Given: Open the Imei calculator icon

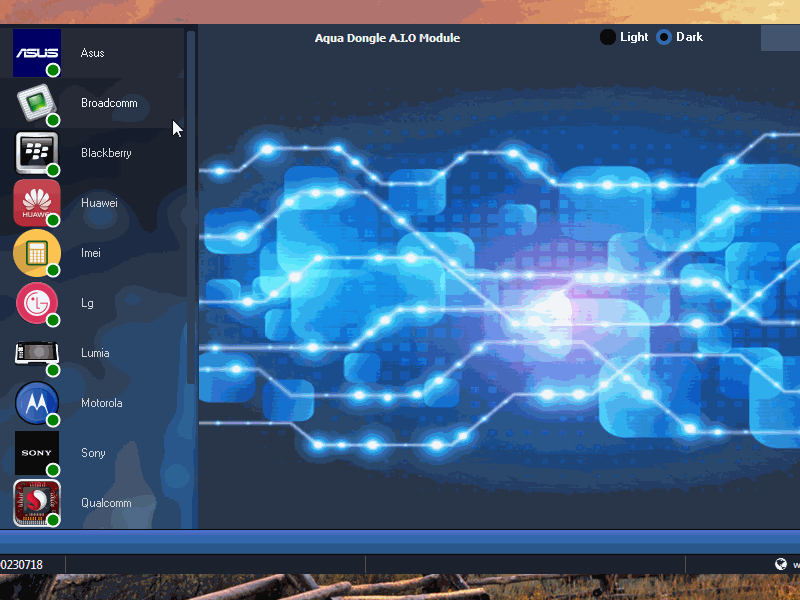Looking at the screenshot, I should click(x=37, y=253).
